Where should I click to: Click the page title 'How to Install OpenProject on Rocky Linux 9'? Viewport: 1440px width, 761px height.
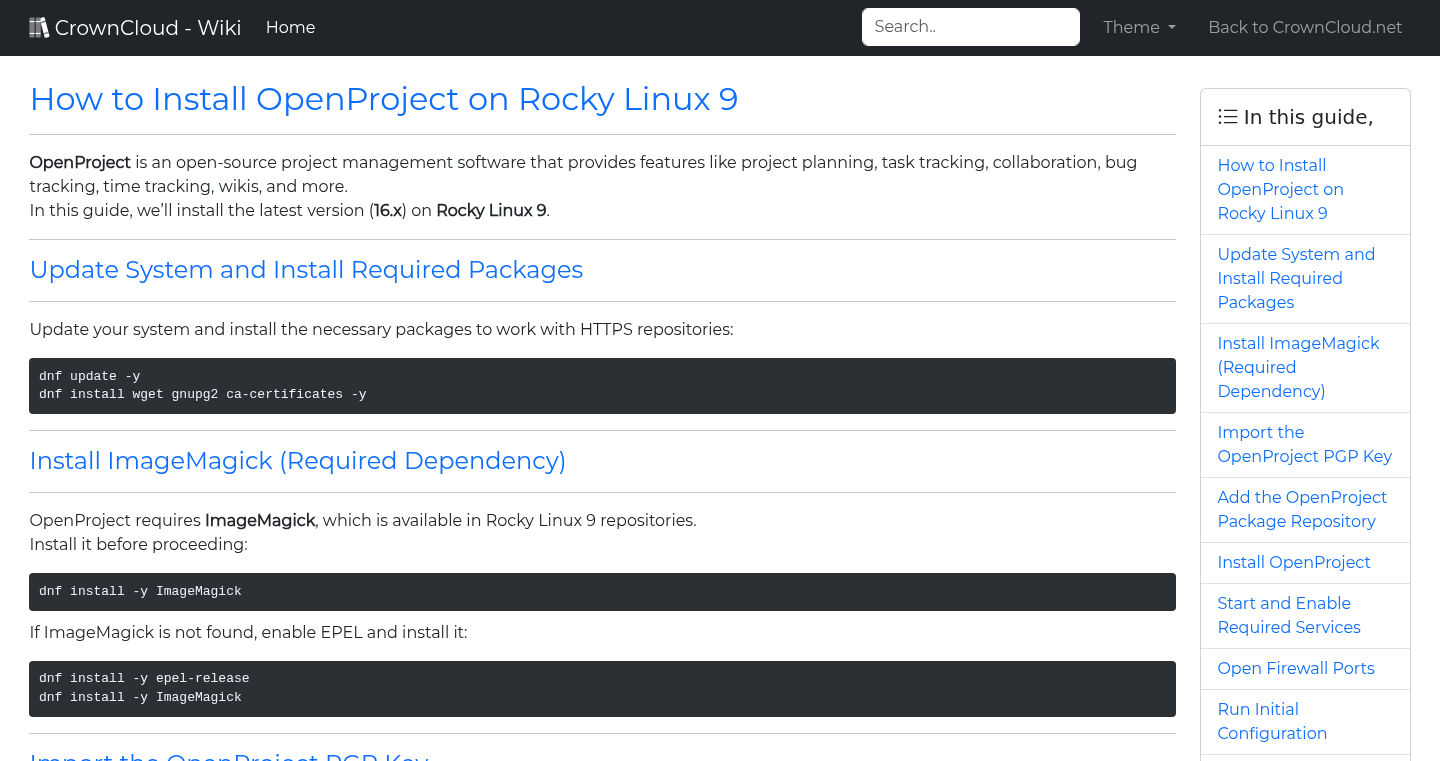click(x=383, y=99)
